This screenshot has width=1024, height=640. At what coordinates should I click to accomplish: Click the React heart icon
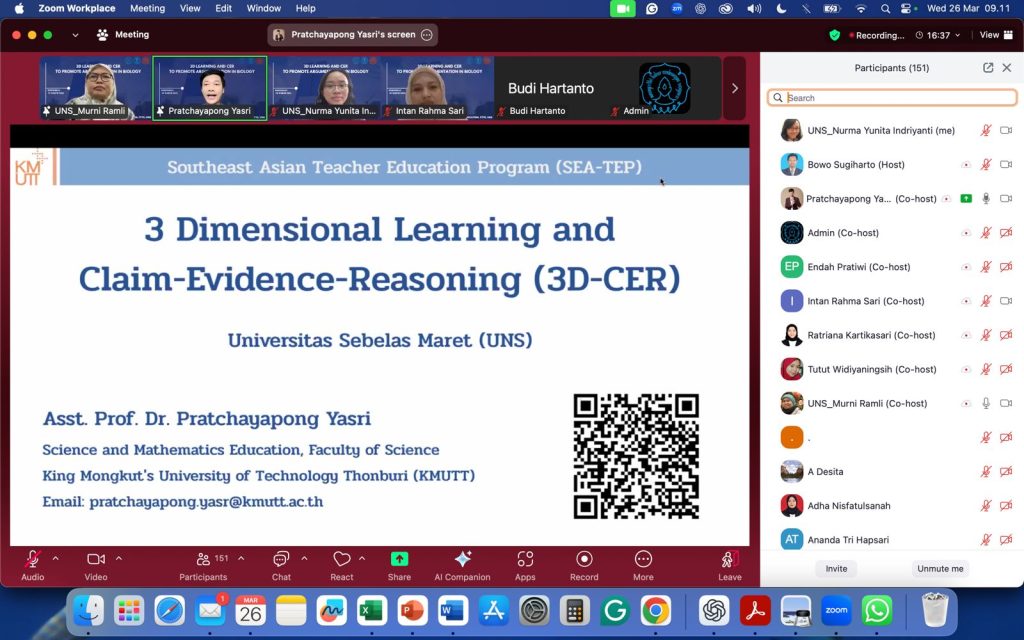tap(342, 560)
